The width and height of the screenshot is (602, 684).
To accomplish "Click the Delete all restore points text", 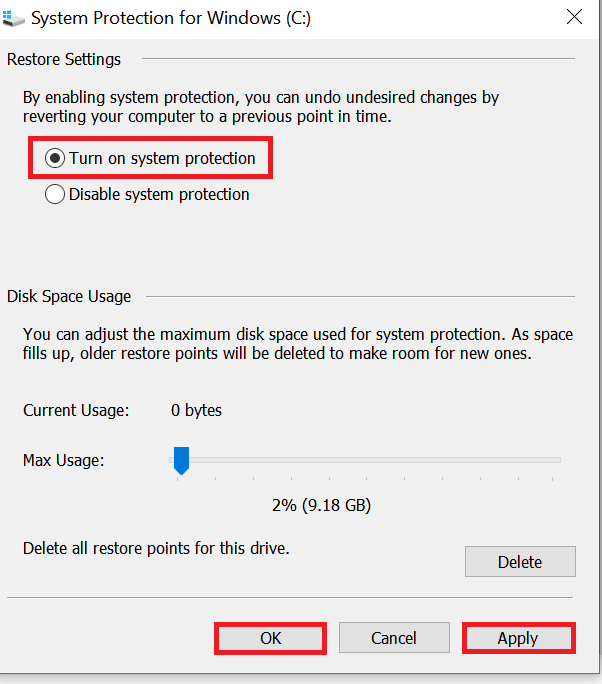I will (156, 548).
